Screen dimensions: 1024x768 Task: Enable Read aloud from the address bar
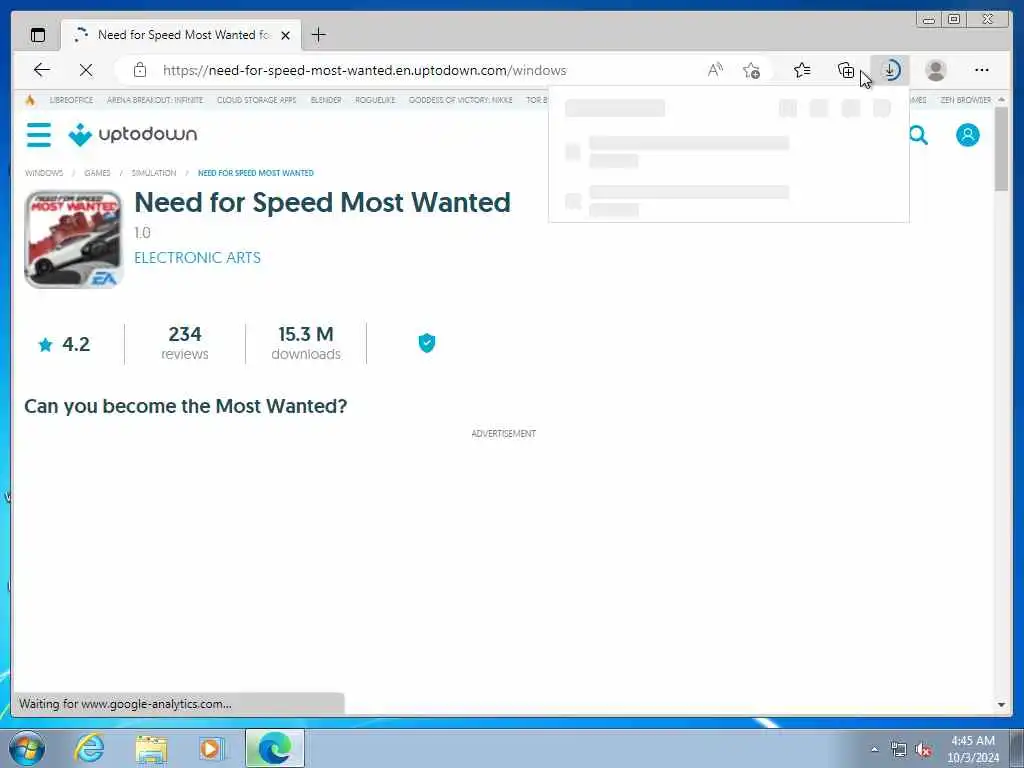pos(715,70)
